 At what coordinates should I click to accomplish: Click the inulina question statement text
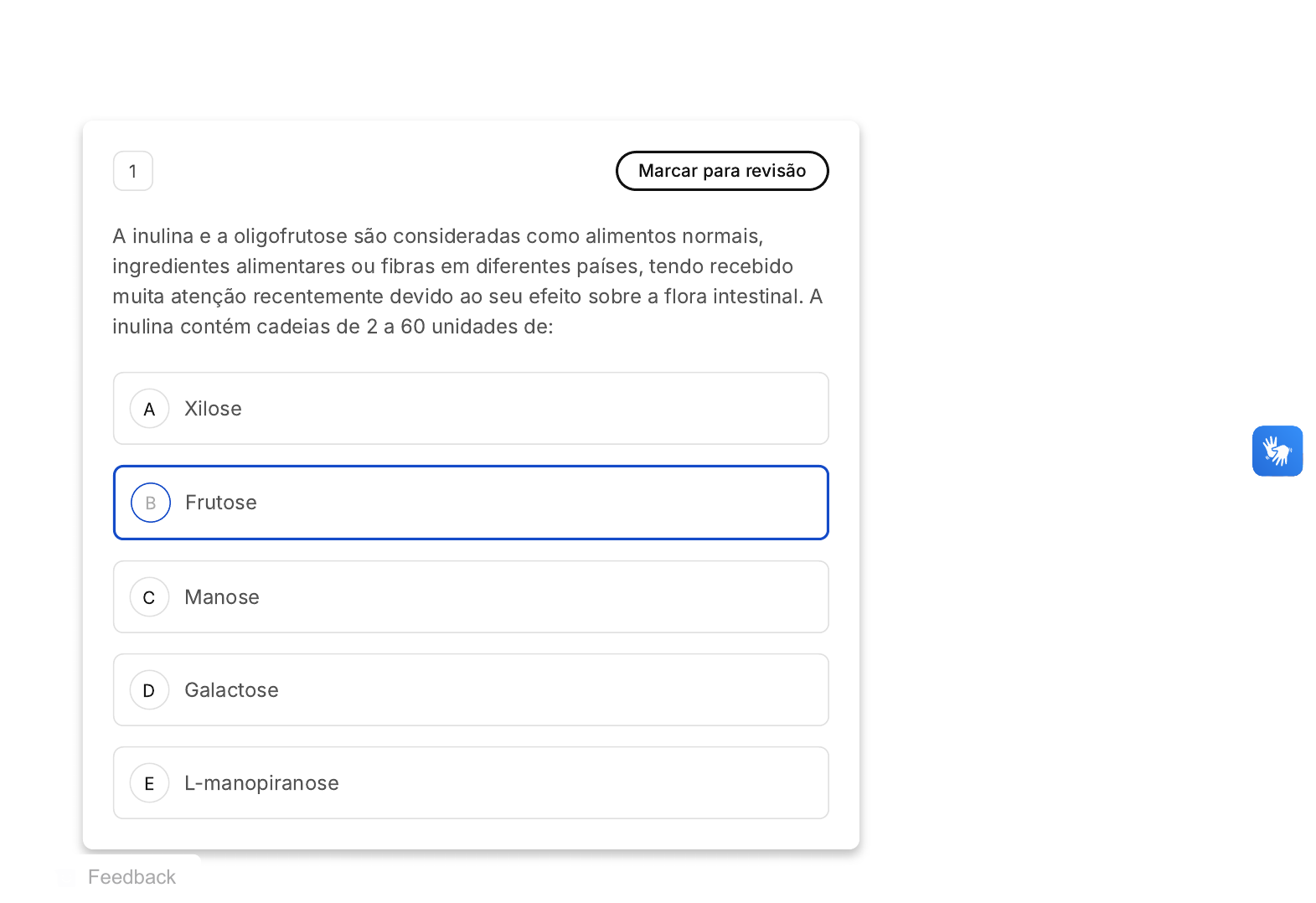point(468,281)
